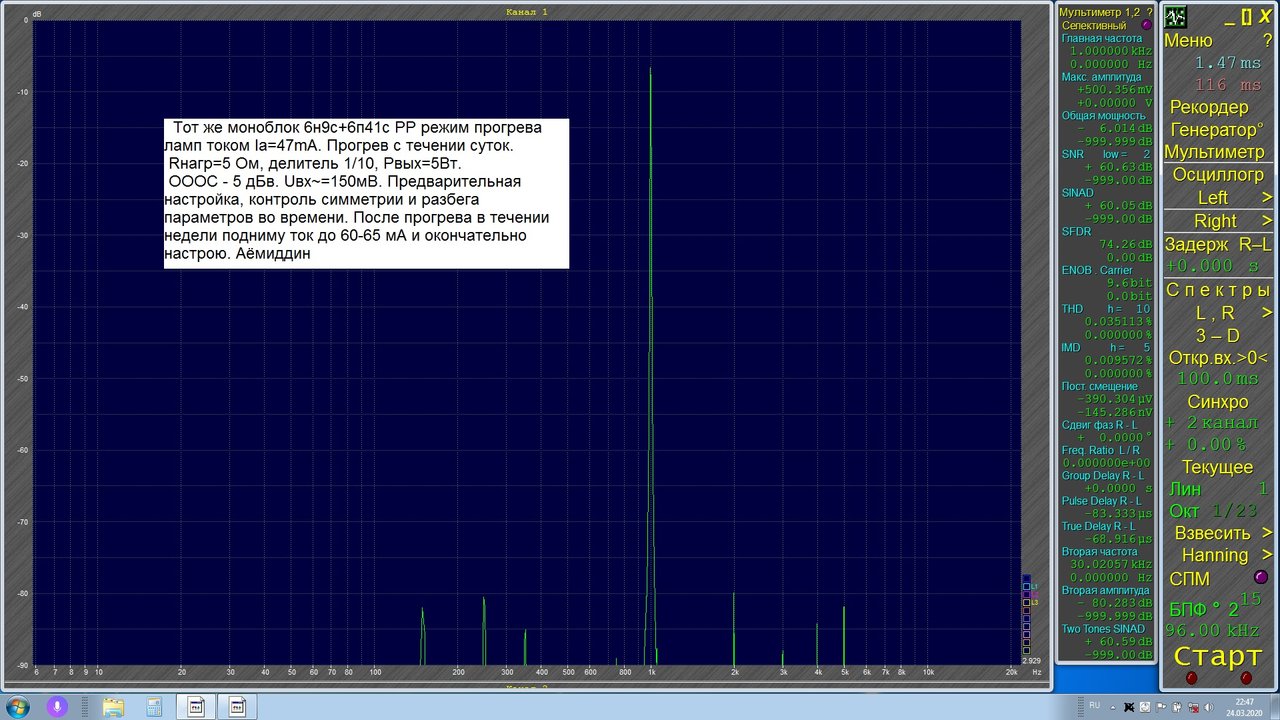
Task: Close the control panel with X
Action: tap(1265, 16)
